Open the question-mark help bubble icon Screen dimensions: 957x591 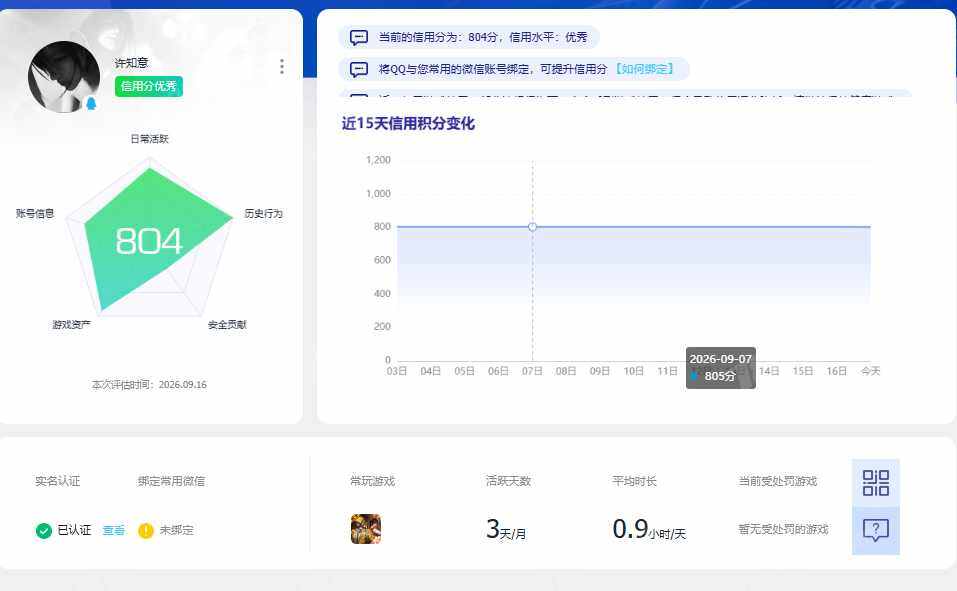(875, 530)
